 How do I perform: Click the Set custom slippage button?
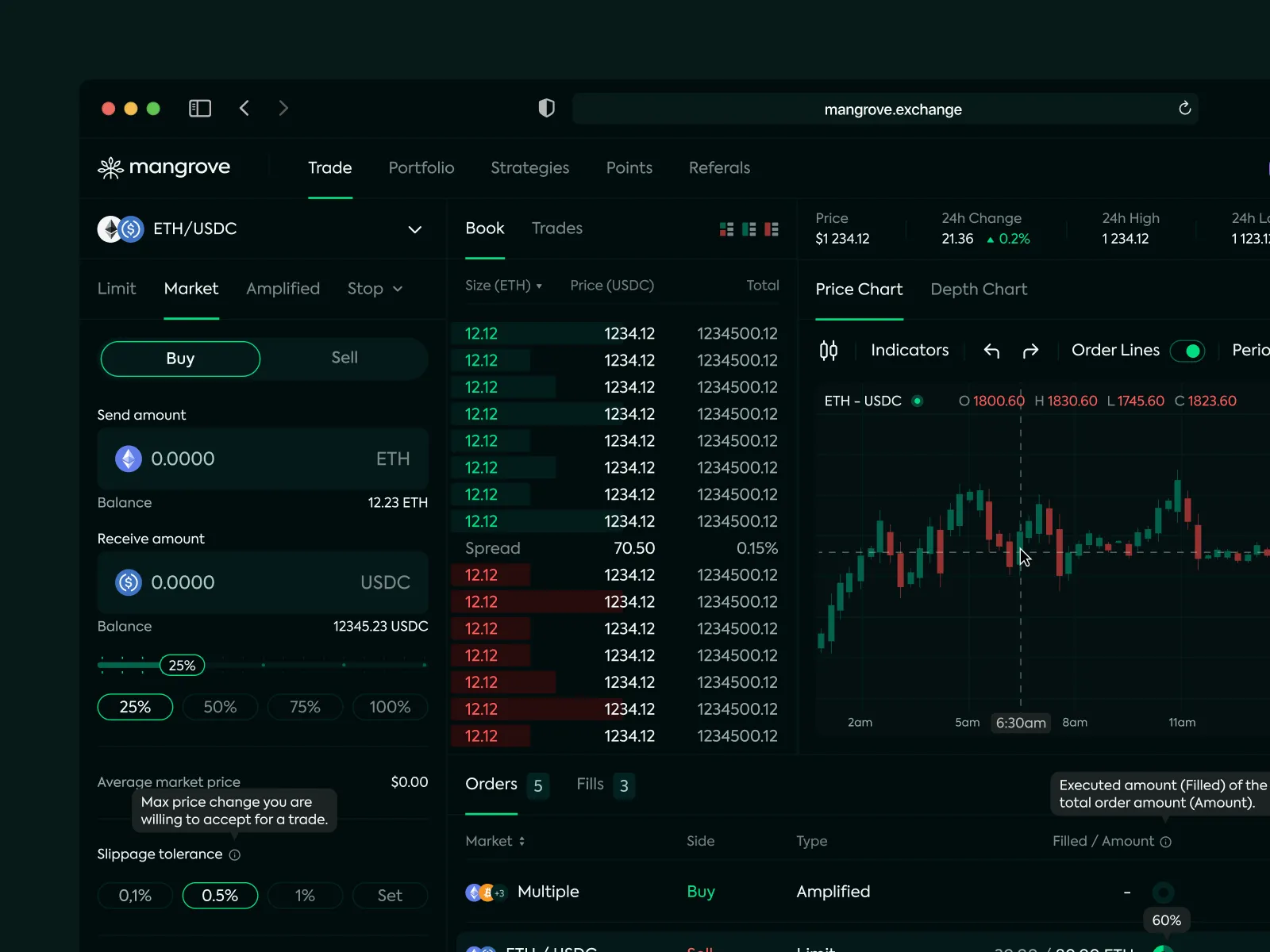[x=390, y=896]
